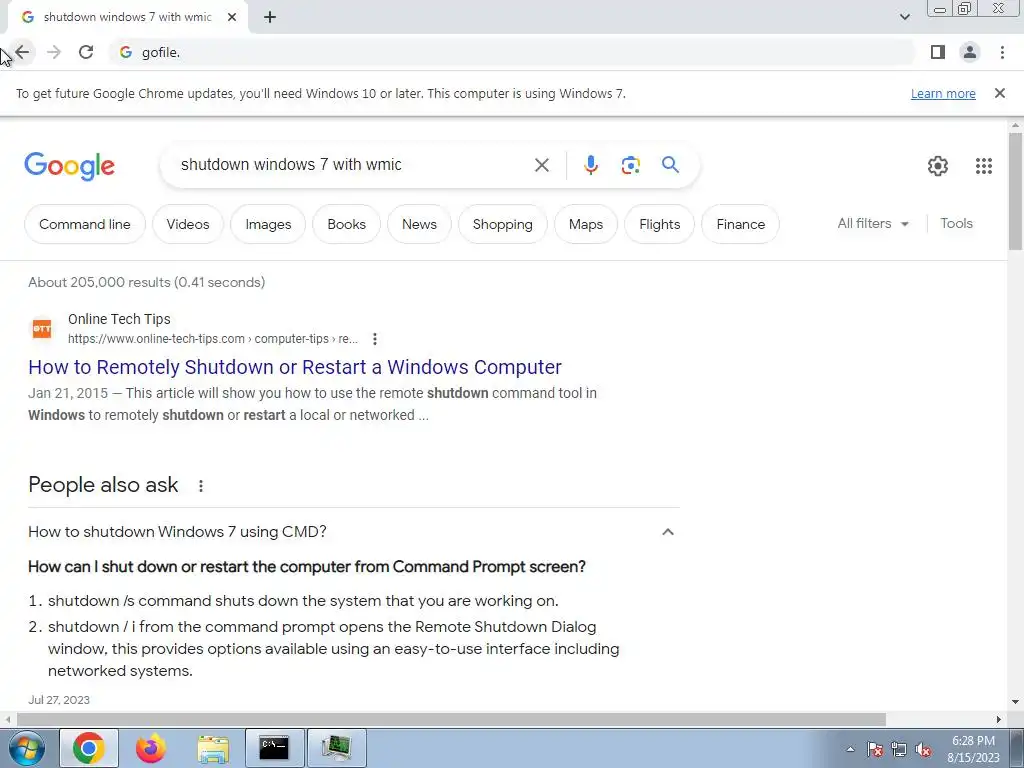Open Google quick settings gear
Image resolution: width=1024 pixels, height=768 pixels.
click(938, 166)
